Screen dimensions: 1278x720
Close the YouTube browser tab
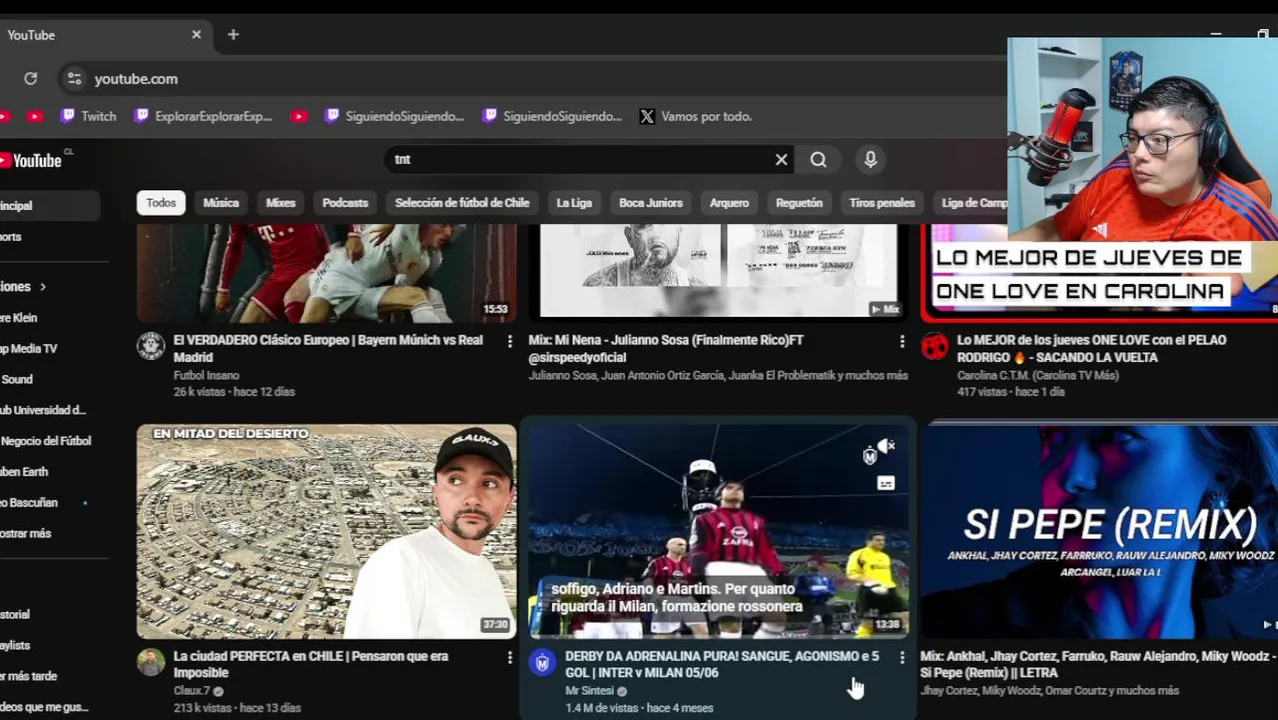[196, 34]
